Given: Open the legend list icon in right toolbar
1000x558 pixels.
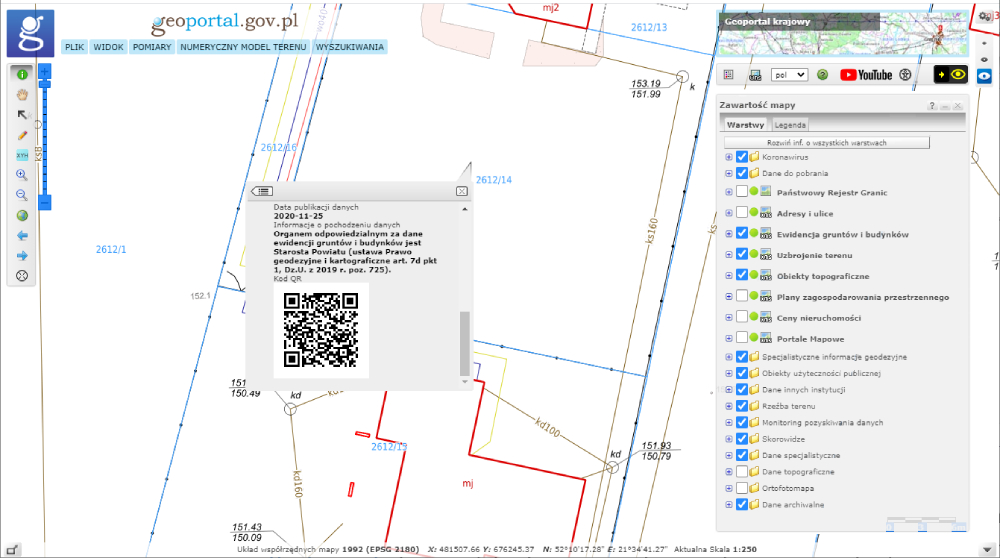Looking at the screenshot, I should [x=729, y=75].
